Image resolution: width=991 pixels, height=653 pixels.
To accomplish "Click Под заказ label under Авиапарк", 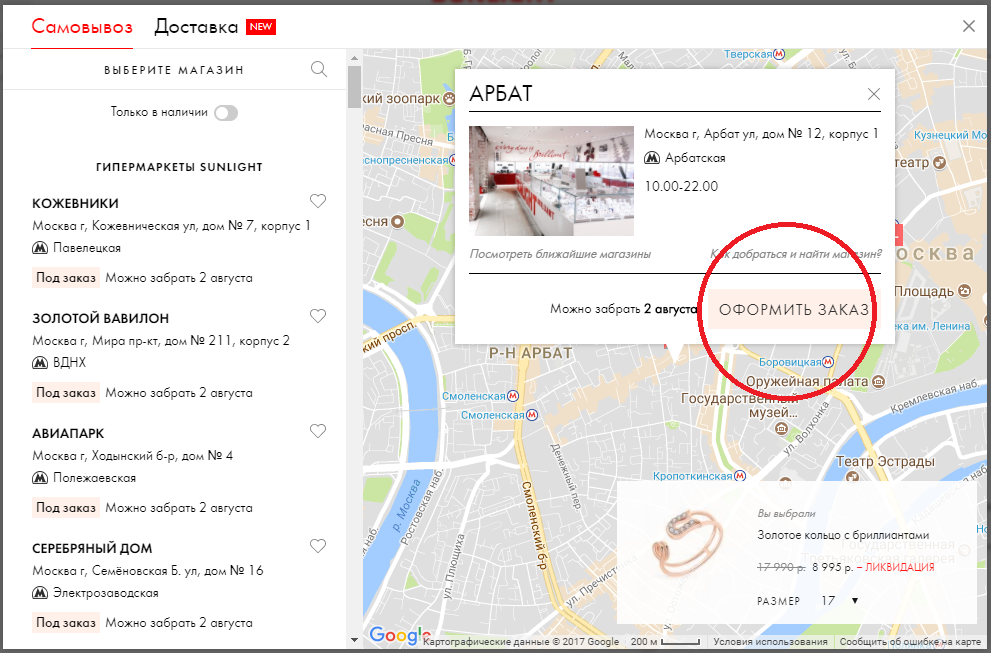I will point(66,508).
